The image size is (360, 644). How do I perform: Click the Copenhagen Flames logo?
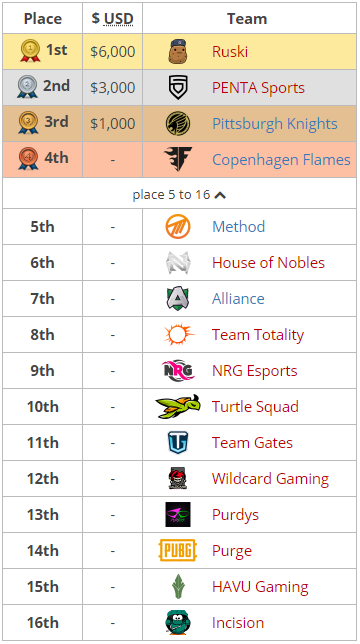click(x=178, y=159)
